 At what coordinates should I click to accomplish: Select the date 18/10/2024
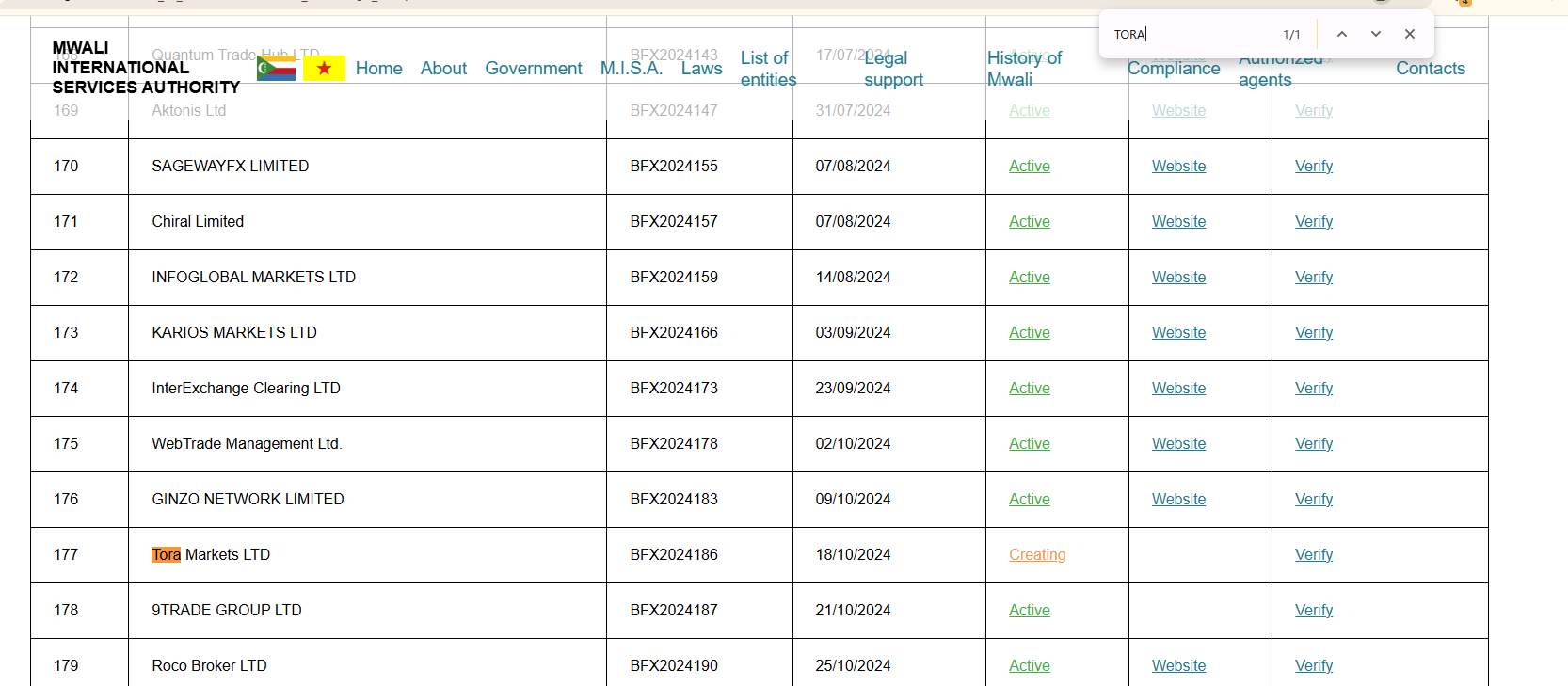click(853, 555)
